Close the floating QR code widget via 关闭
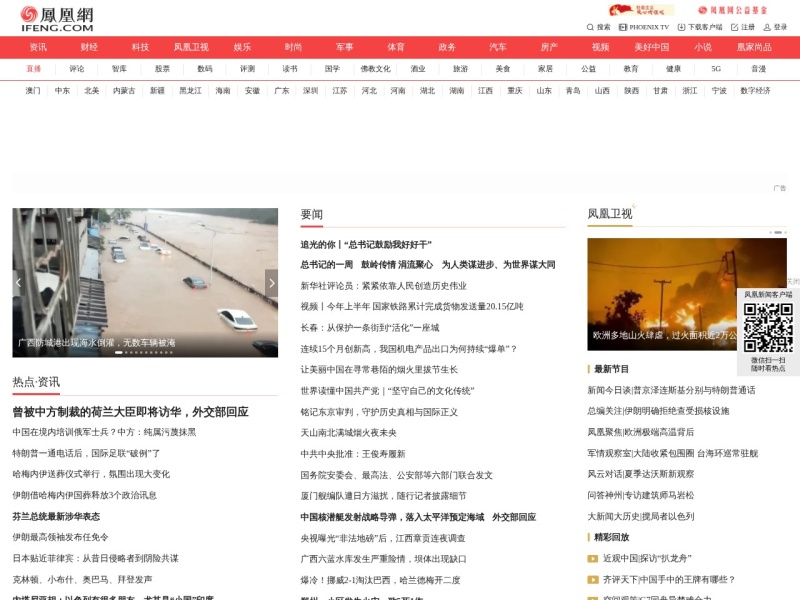Image resolution: width=800 pixels, height=600 pixels. pyautogui.click(x=793, y=281)
